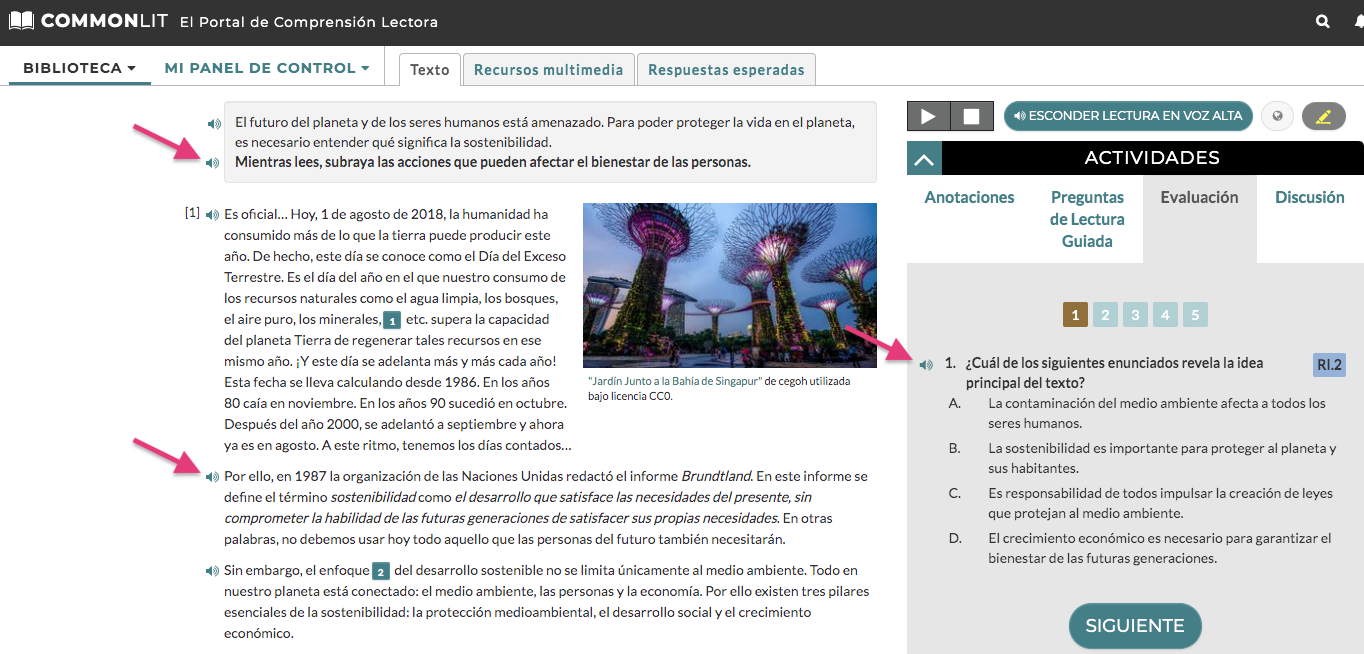
Task: Open the search magnifier icon
Action: (1323, 21)
